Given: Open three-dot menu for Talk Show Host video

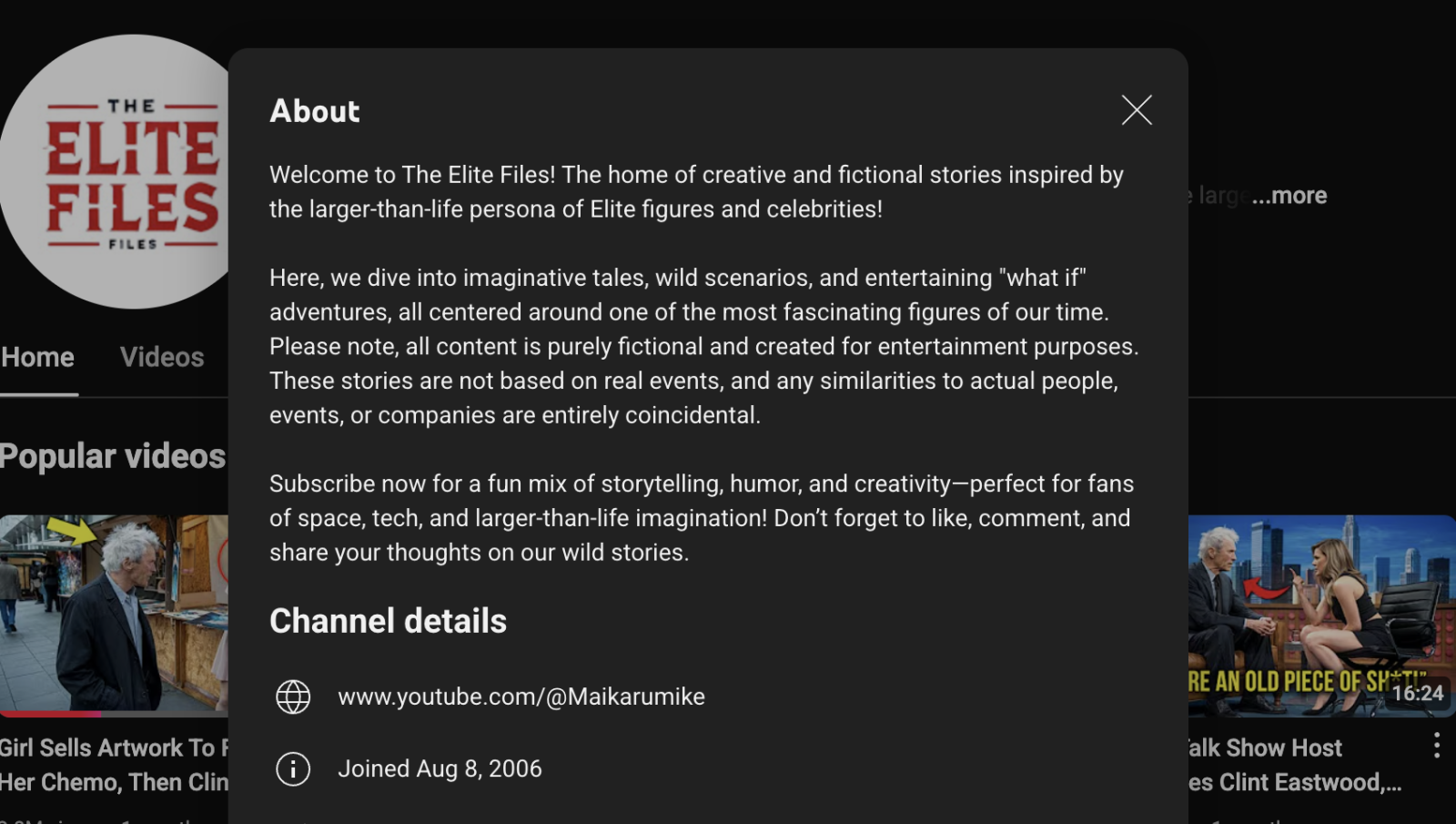Looking at the screenshot, I should click(1437, 746).
